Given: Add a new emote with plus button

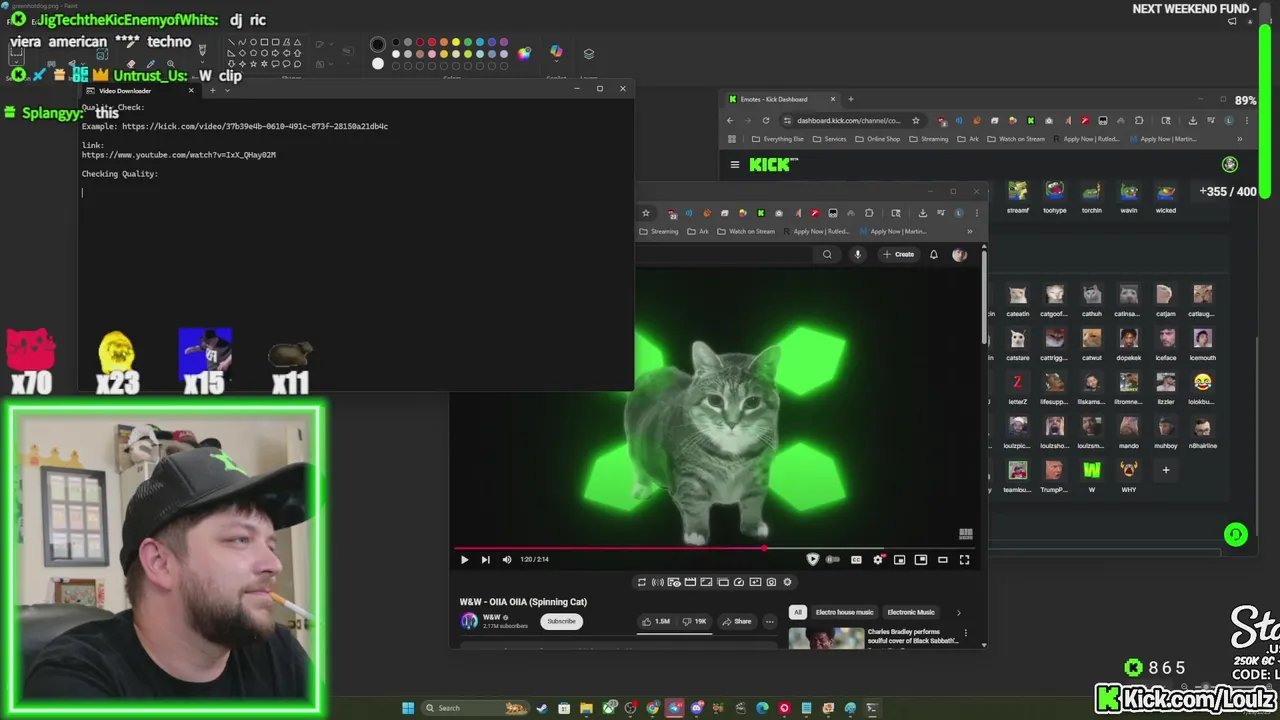Looking at the screenshot, I should (1165, 470).
